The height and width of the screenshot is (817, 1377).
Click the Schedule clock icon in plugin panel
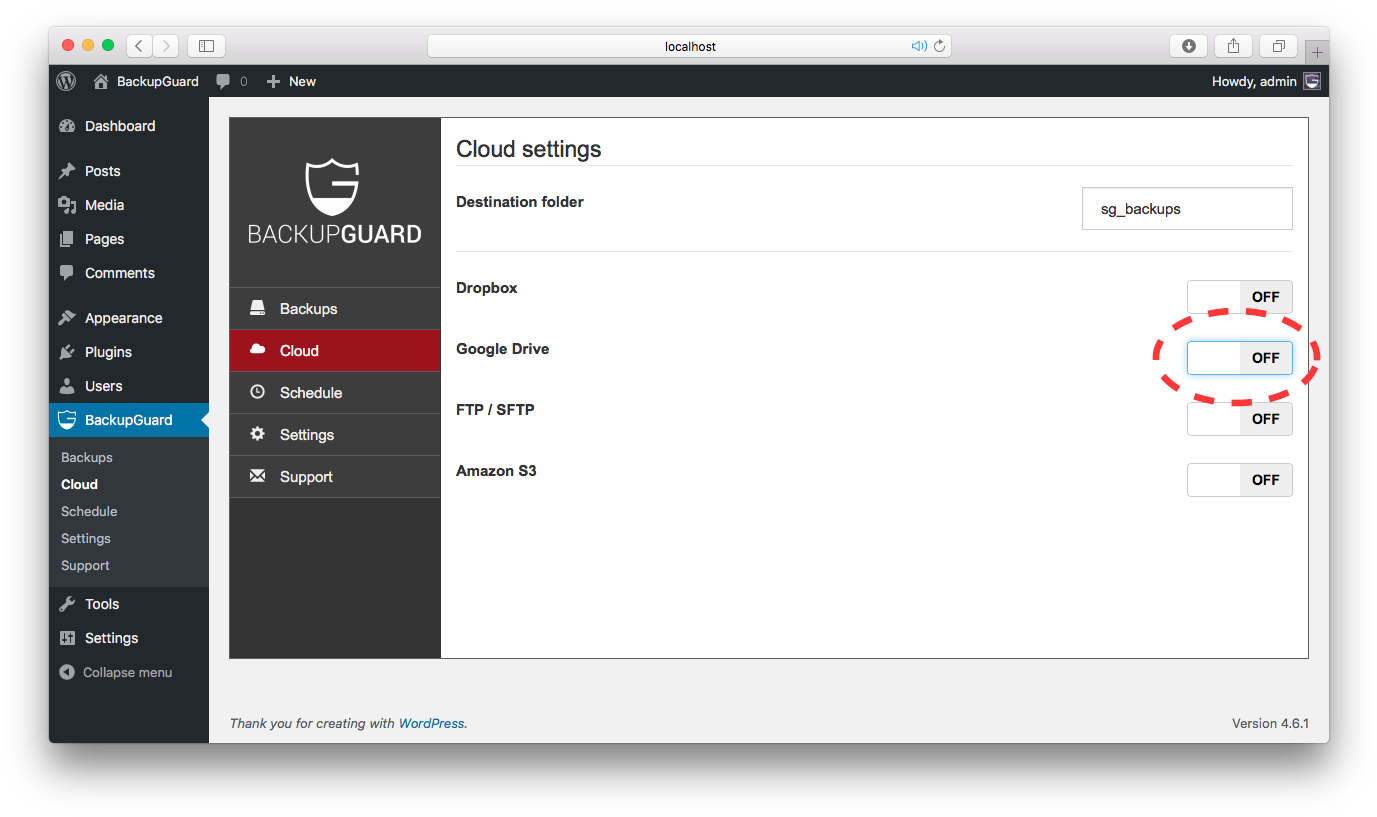point(258,392)
